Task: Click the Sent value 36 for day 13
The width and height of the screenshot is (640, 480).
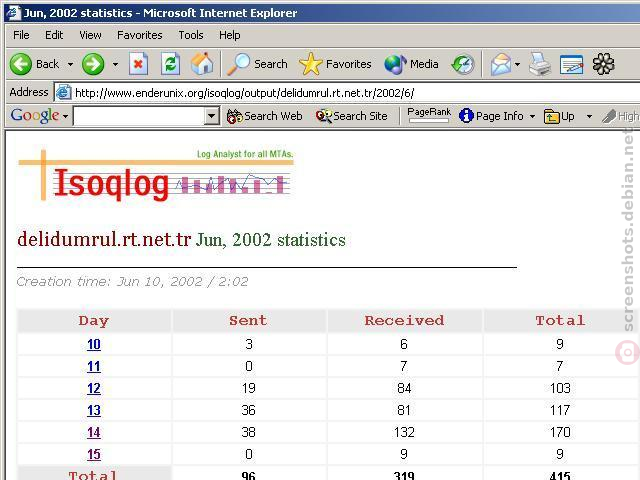Action: 249,410
